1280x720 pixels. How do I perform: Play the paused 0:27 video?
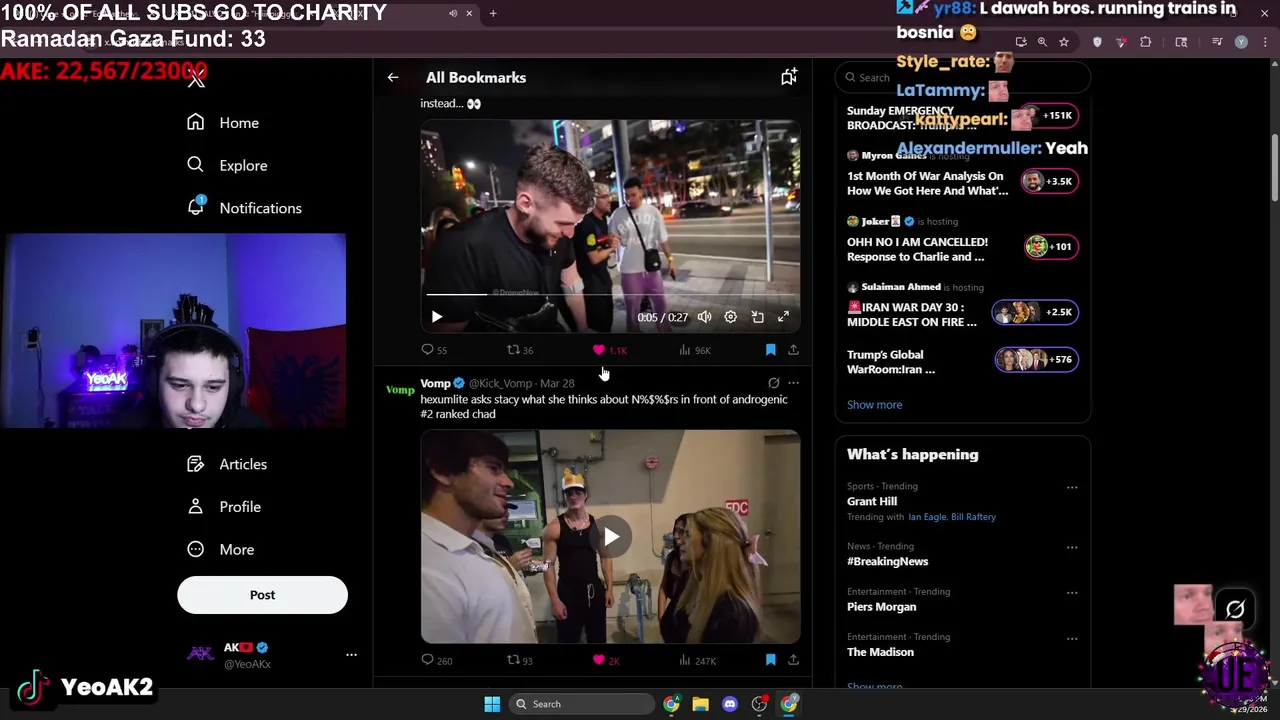click(x=436, y=317)
